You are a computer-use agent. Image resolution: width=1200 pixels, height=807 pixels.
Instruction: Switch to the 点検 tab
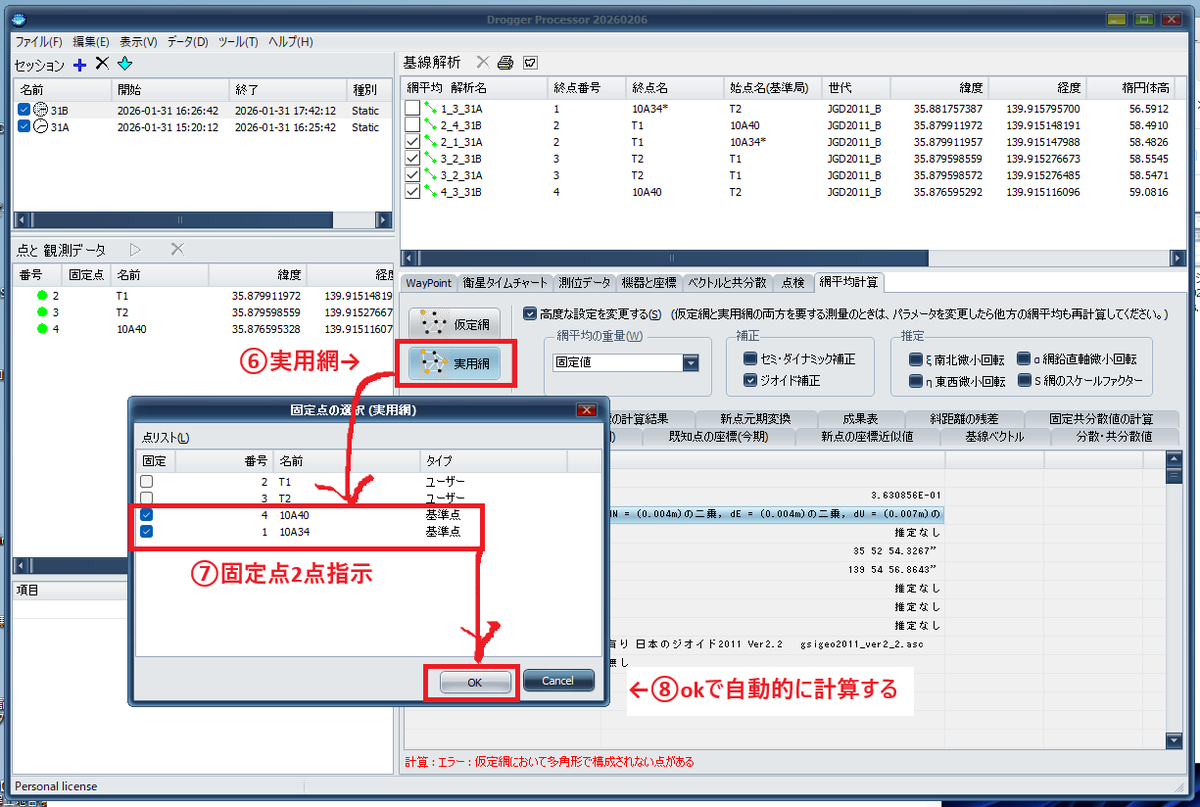point(792,283)
